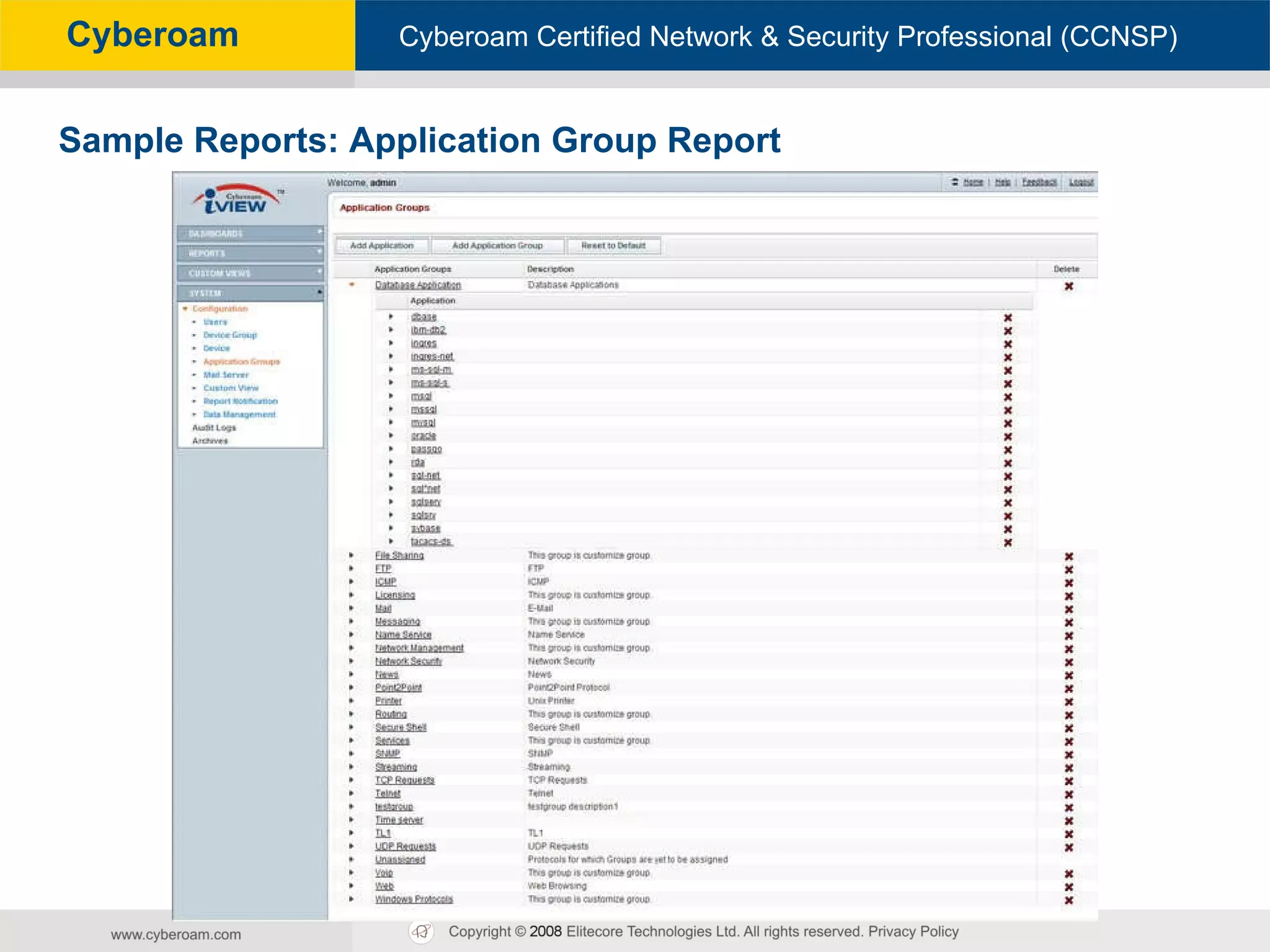
Task: Delete the File Sharing group
Action: (x=1068, y=557)
